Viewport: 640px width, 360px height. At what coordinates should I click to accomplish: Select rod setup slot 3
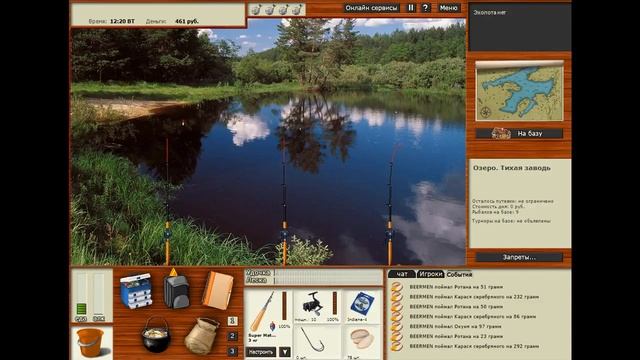pos(232,351)
